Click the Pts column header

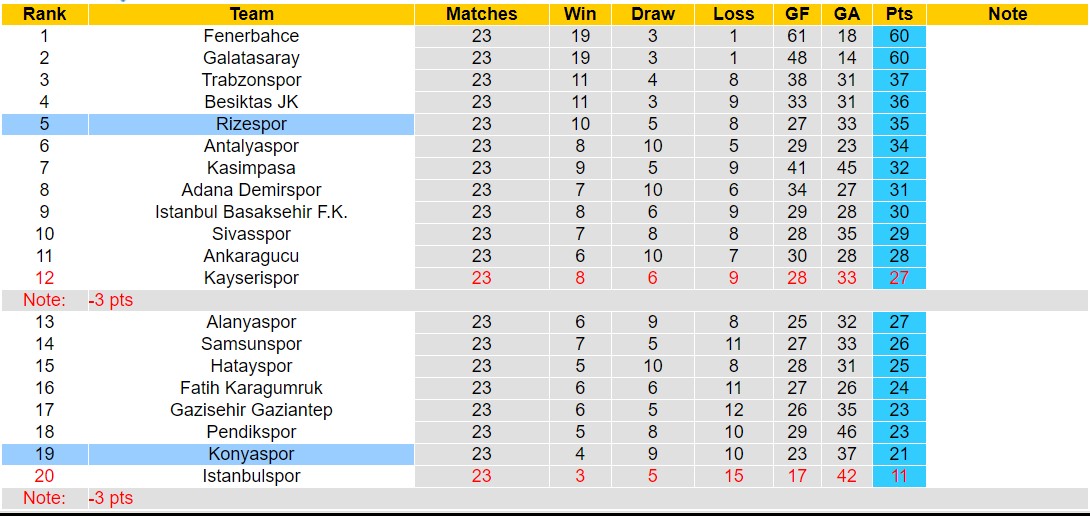(898, 14)
